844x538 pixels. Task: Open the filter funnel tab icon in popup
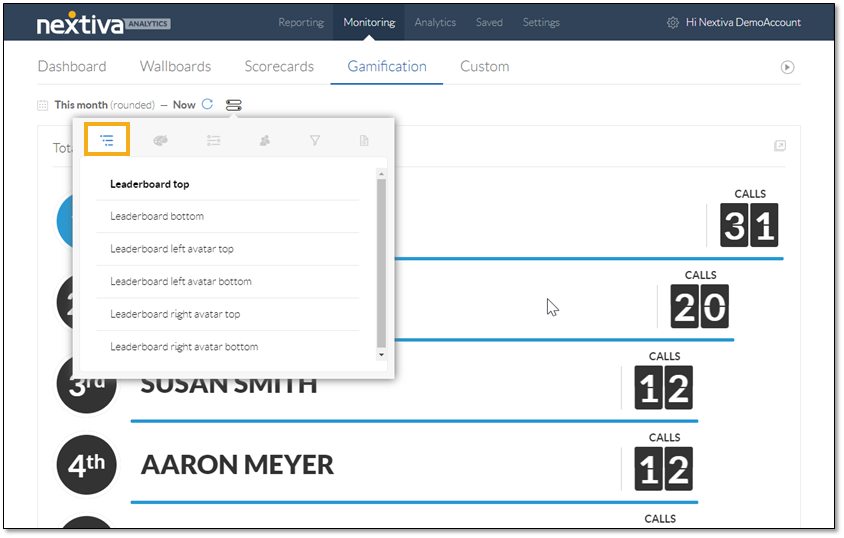pyautogui.click(x=315, y=140)
